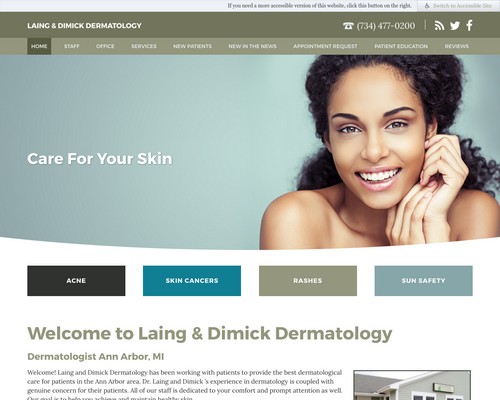This screenshot has width=500, height=400.
Task: Open the Staff menu
Action: 72,46
